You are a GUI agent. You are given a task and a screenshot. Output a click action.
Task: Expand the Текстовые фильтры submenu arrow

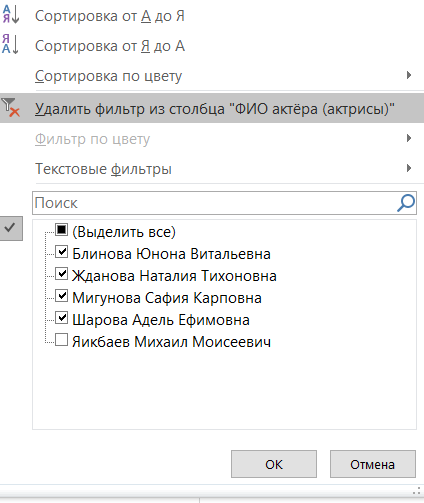(x=409, y=168)
